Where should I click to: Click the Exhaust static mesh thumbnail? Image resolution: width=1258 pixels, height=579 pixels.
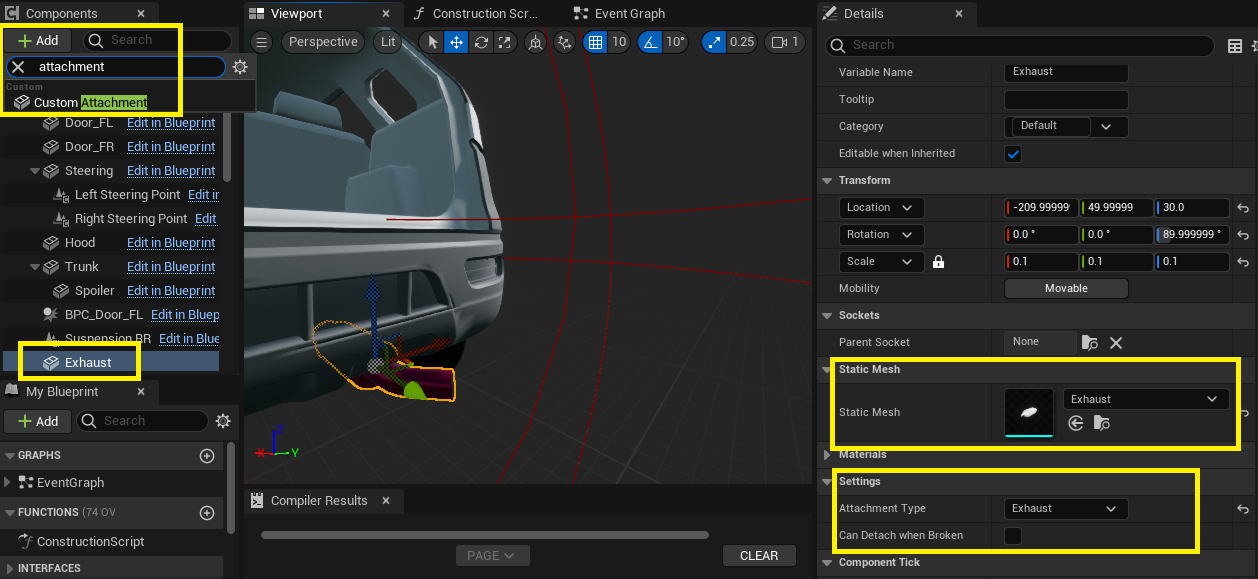pyautogui.click(x=1028, y=412)
